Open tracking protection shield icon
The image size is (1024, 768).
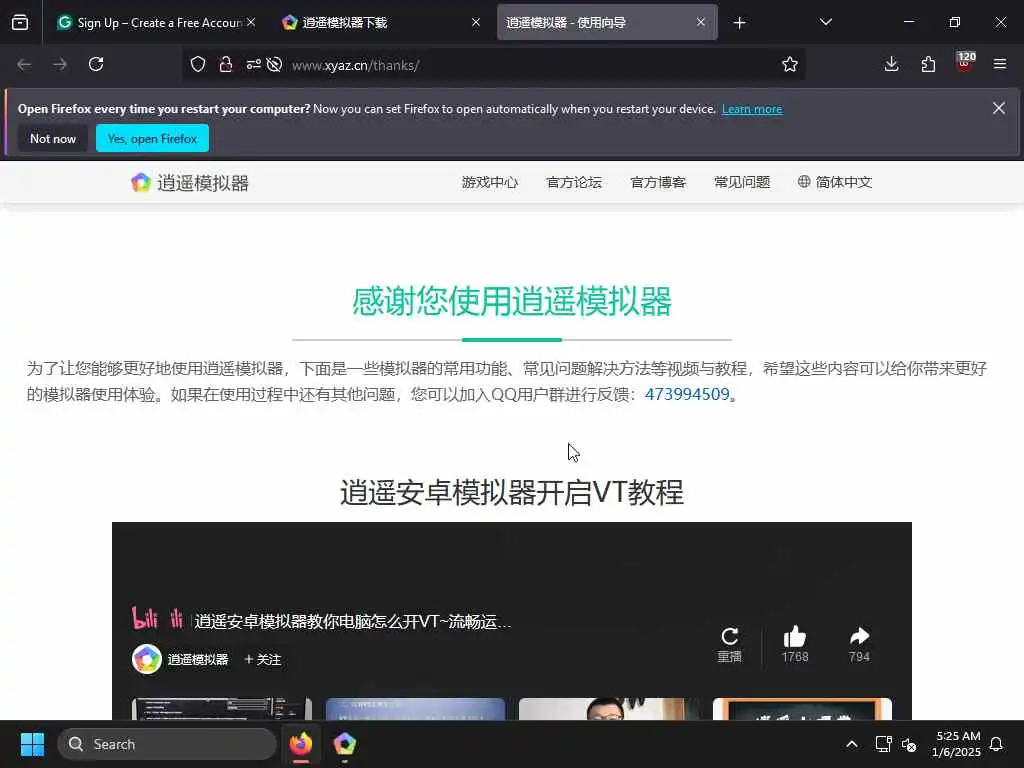[x=198, y=64]
